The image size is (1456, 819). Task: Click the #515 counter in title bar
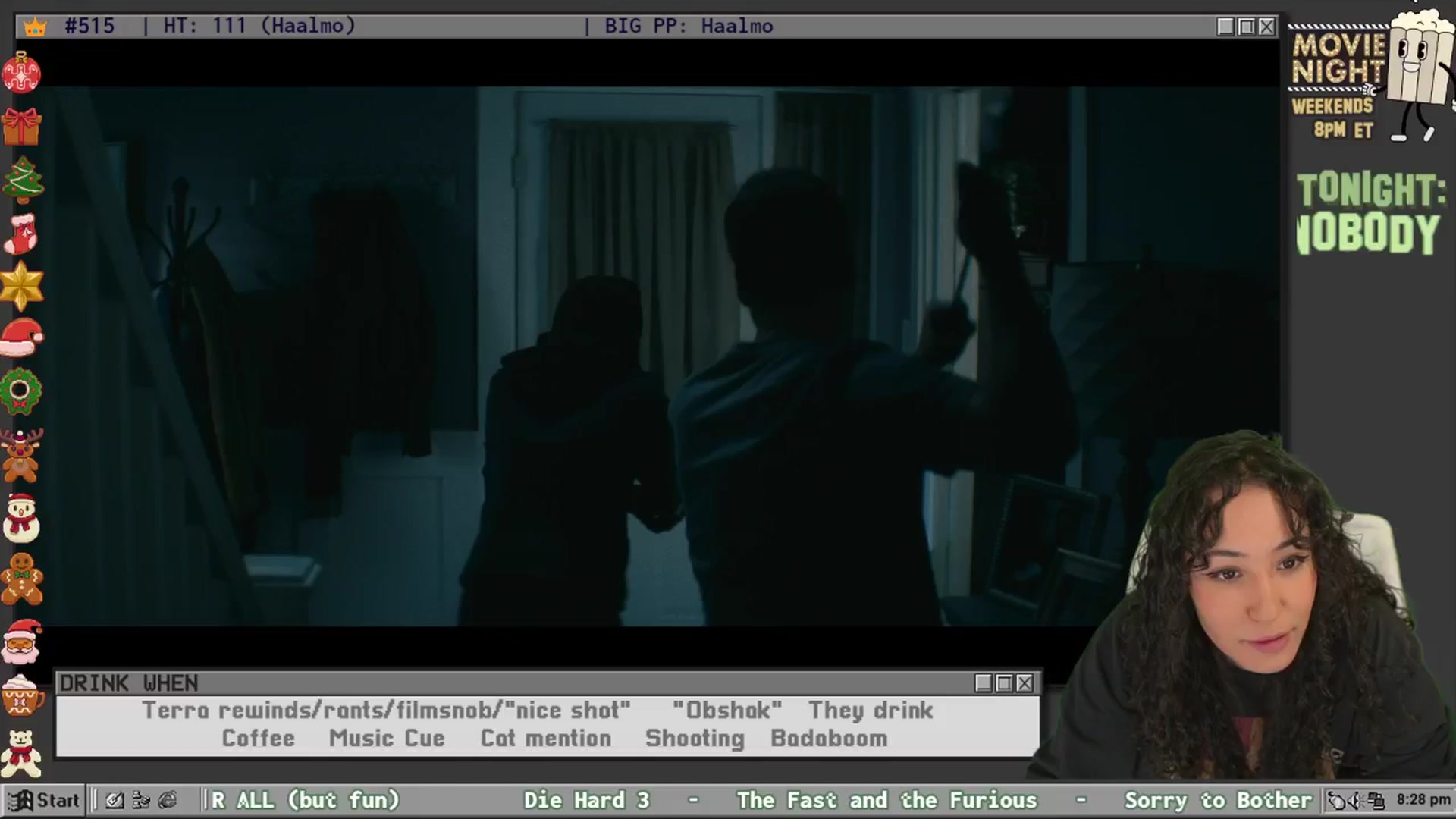pos(89,26)
